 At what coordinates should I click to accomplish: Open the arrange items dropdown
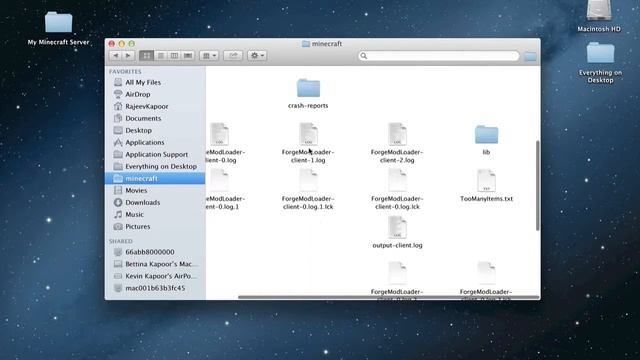(x=209, y=56)
